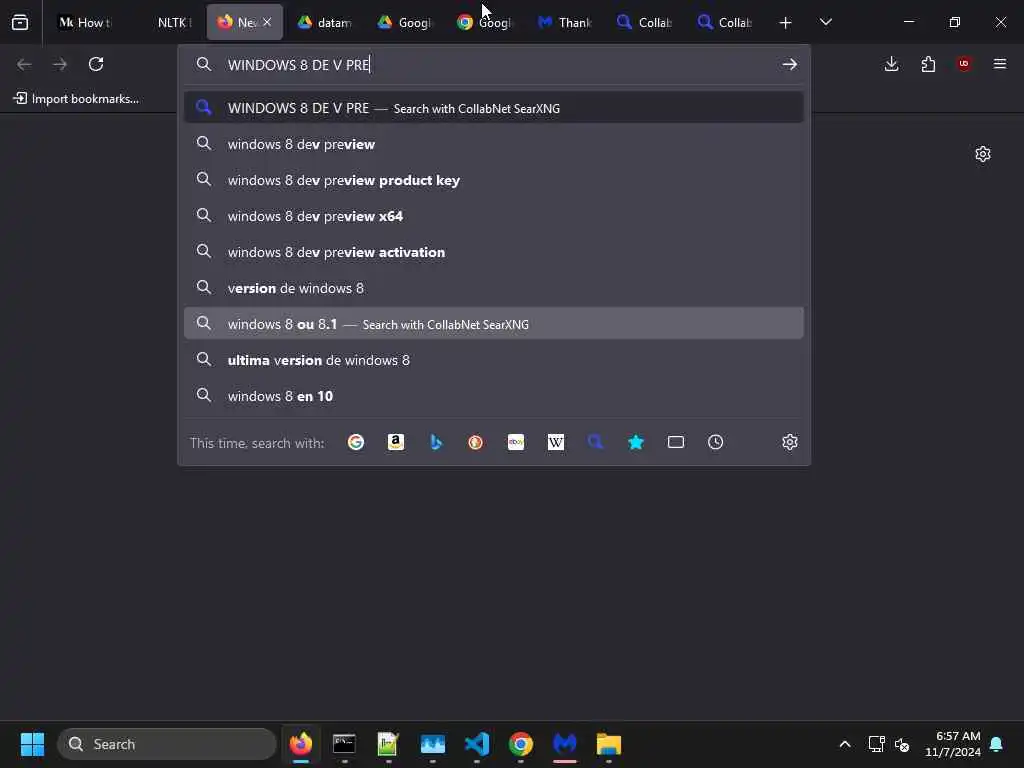Open the Downloads panel

pyautogui.click(x=891, y=64)
